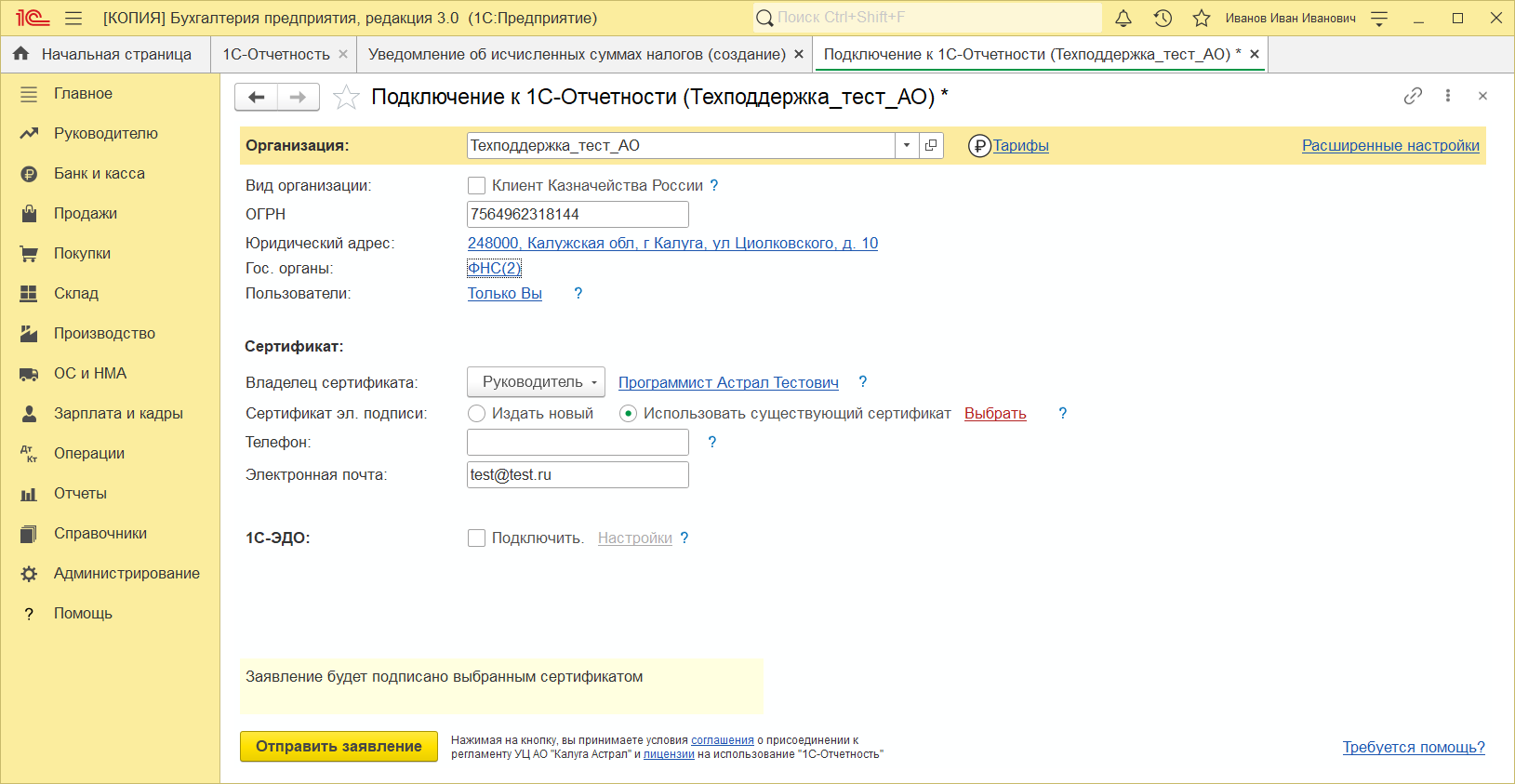Close the Подключение к 1С-Отчетности tab

(1255, 54)
